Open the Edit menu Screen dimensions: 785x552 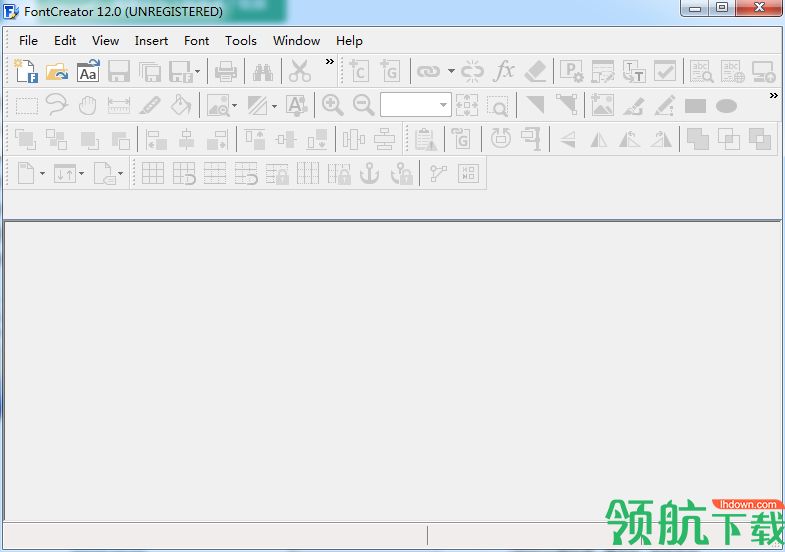[x=65, y=41]
